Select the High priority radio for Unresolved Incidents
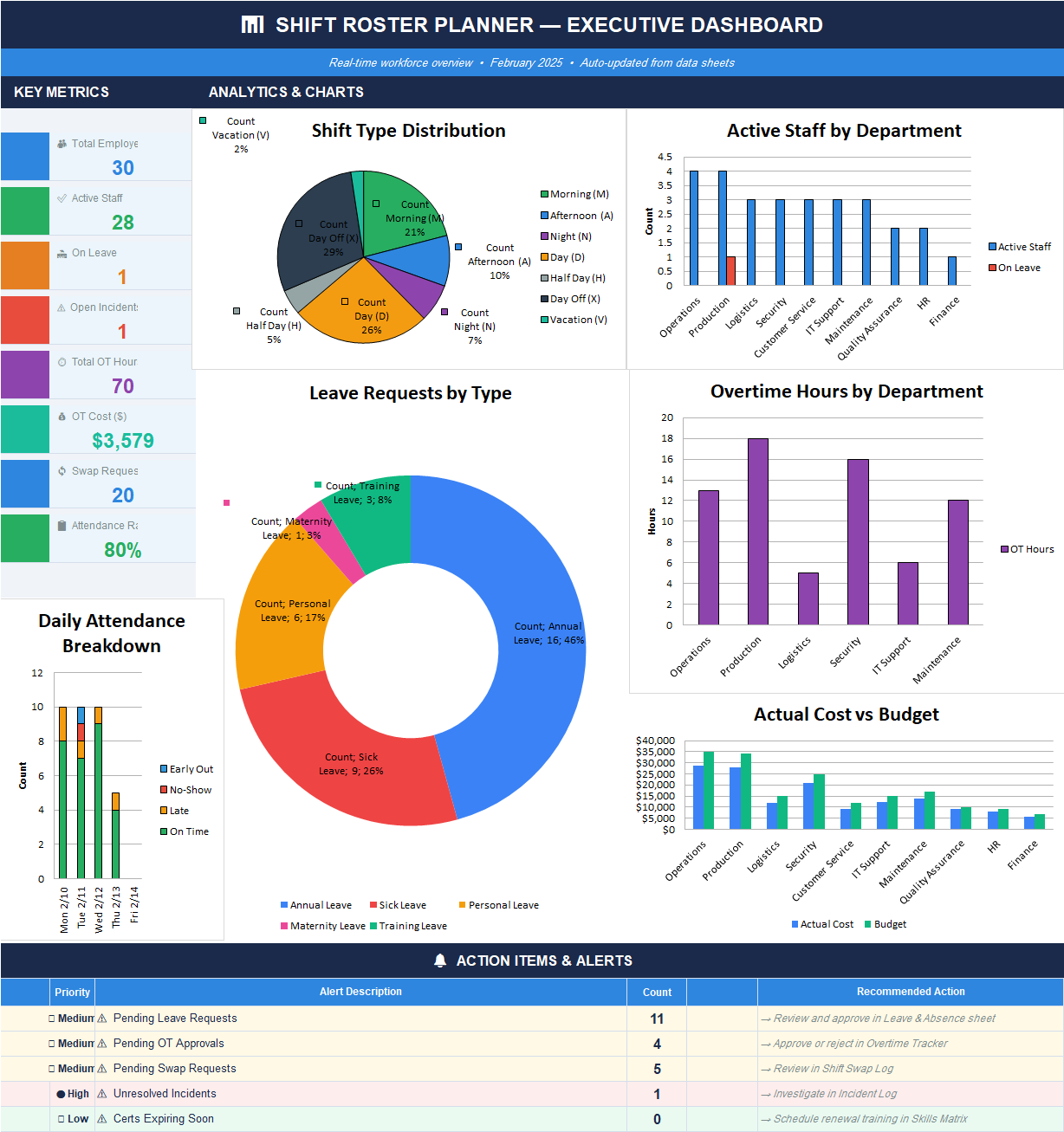Viewport: 1064px width, 1132px height. (61, 1094)
